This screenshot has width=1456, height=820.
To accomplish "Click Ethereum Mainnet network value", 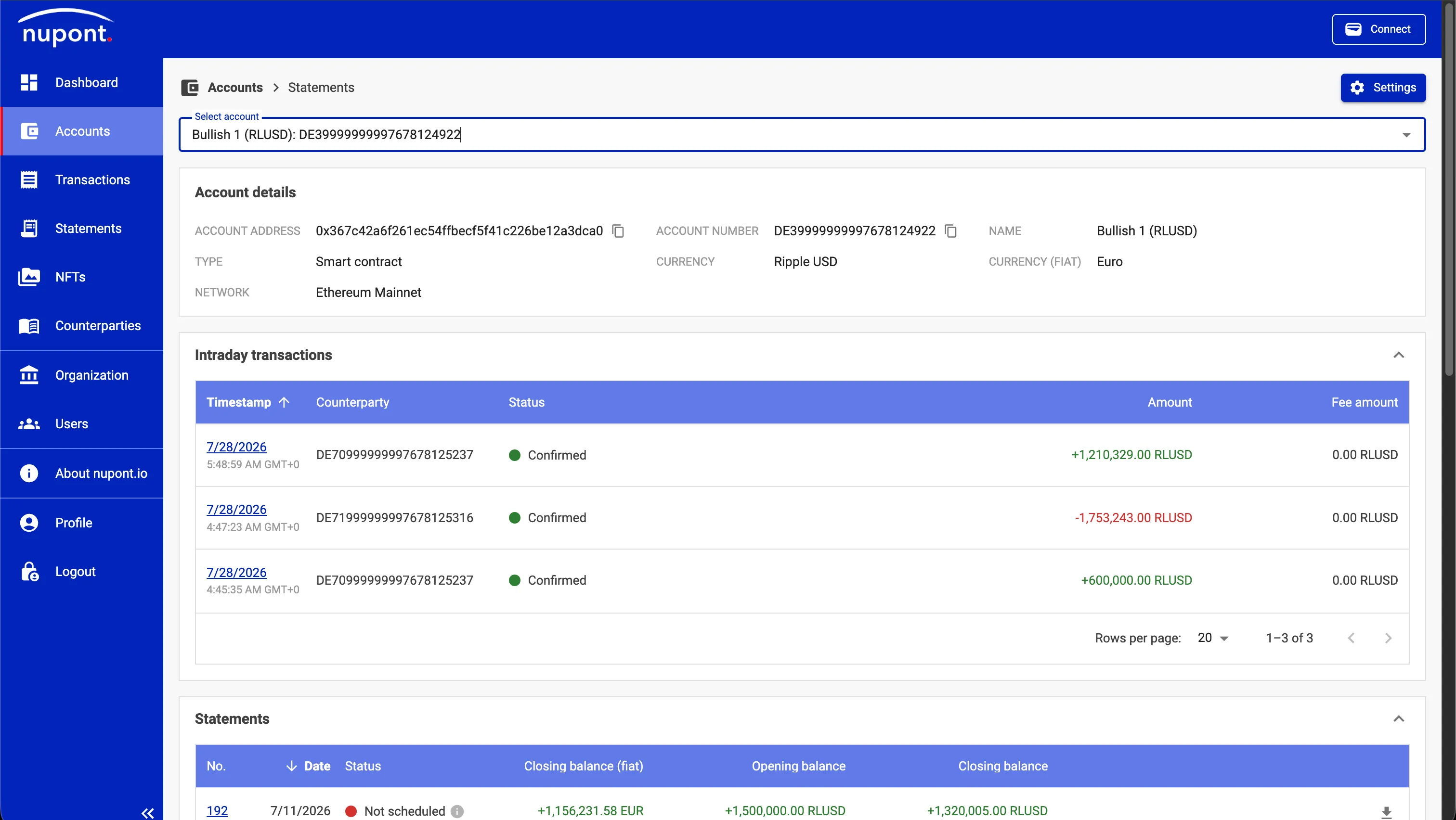I will point(368,293).
